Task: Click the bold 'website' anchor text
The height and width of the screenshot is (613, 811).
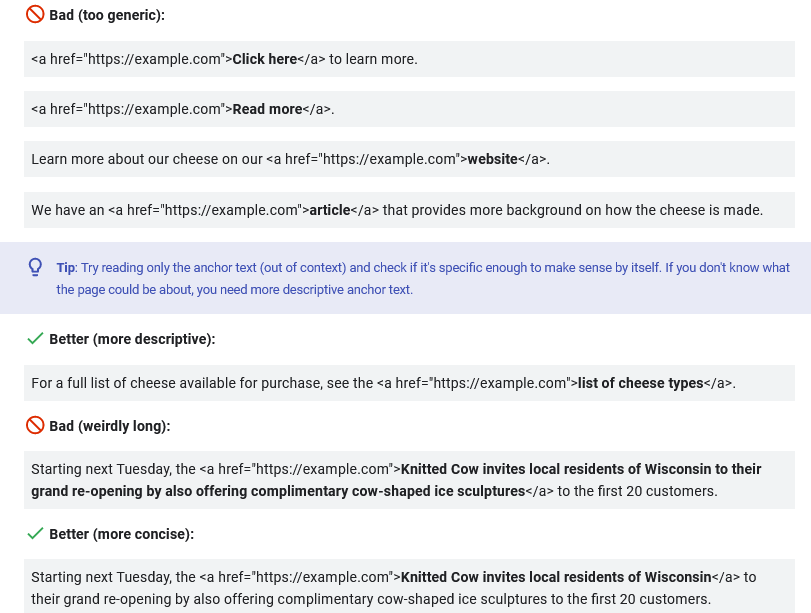Action: coord(492,159)
